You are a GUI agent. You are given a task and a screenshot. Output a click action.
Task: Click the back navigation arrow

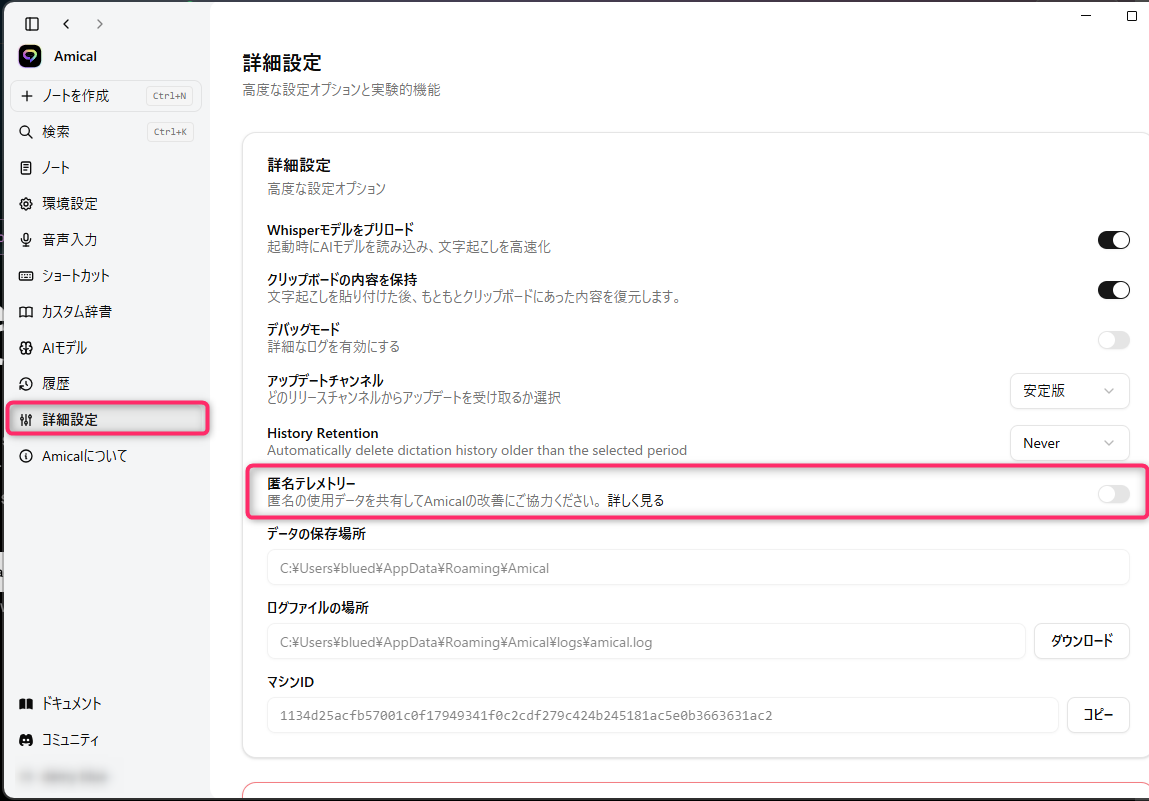66,23
